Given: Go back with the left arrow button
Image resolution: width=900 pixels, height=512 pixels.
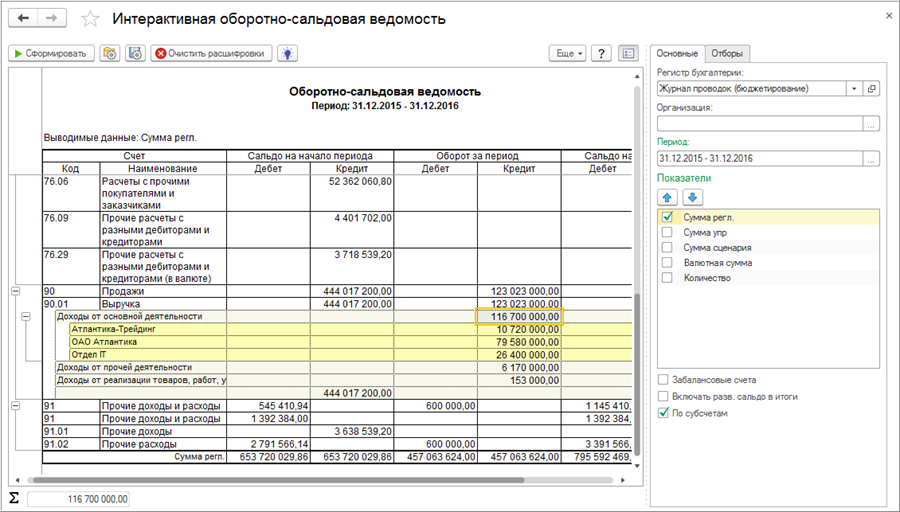Looking at the screenshot, I should pyautogui.click(x=24, y=18).
